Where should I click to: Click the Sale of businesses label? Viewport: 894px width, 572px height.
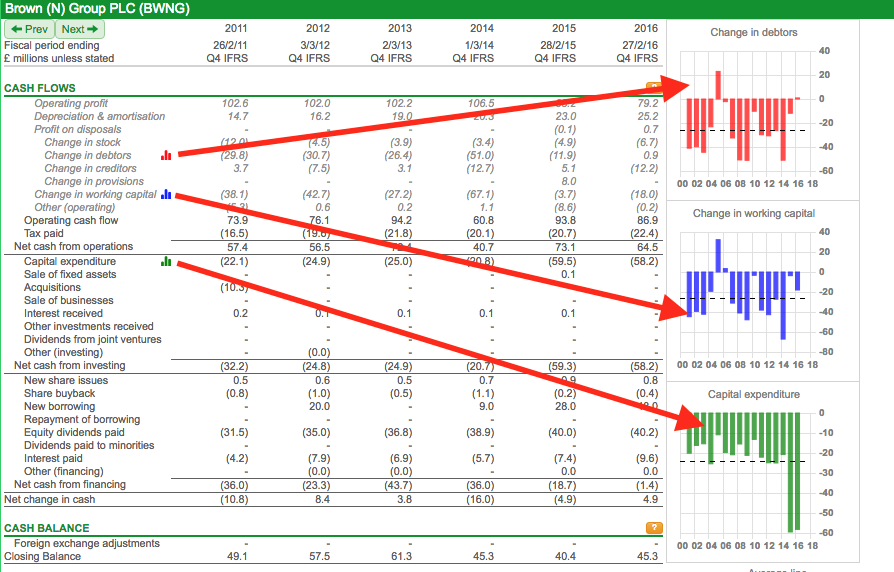point(68,301)
